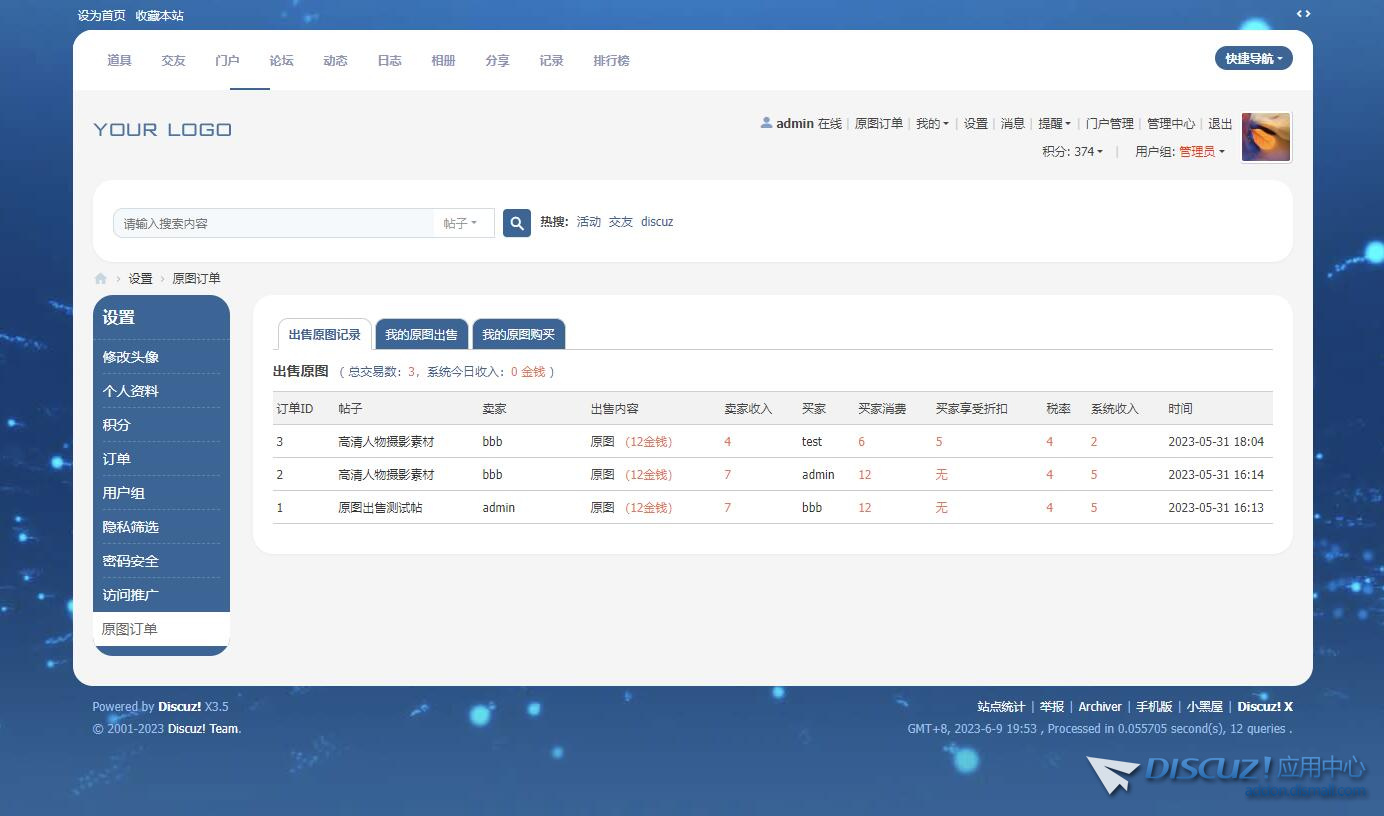Image resolution: width=1384 pixels, height=816 pixels.
Task: Open the admin user avatar thumbnail
Action: pyautogui.click(x=1265, y=137)
